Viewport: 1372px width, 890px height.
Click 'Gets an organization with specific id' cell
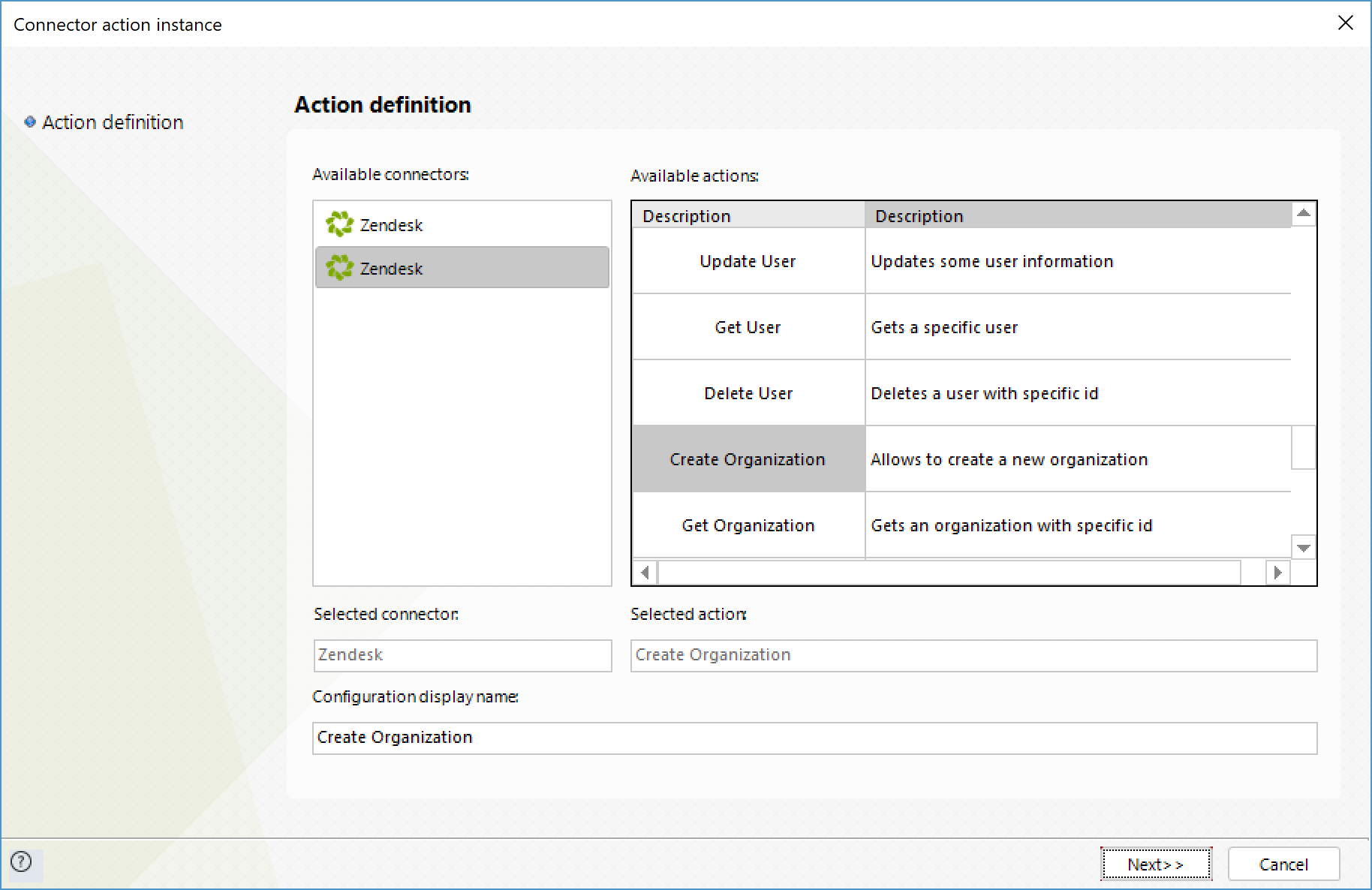(1078, 525)
